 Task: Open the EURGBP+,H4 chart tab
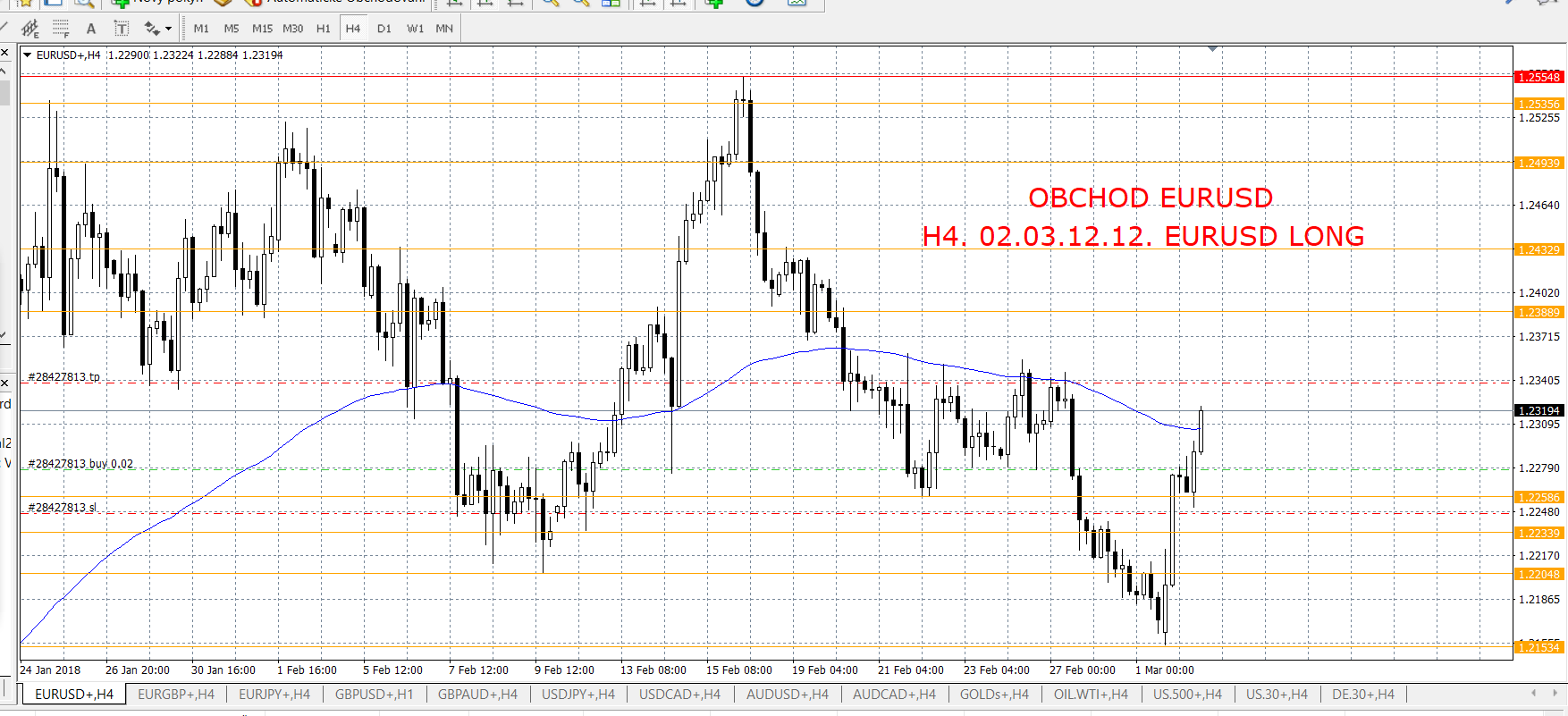176,695
